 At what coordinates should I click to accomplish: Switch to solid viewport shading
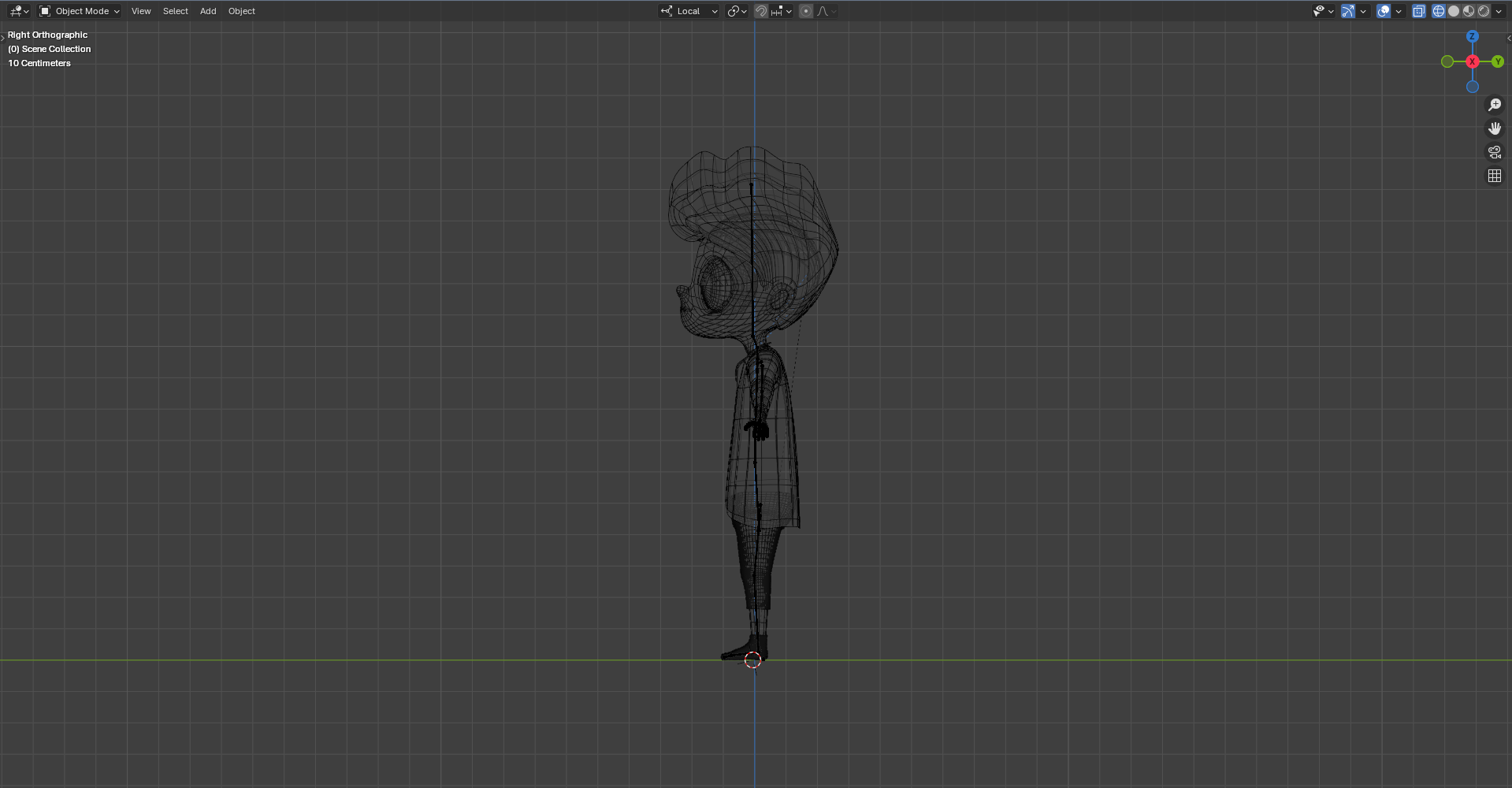point(1454,11)
